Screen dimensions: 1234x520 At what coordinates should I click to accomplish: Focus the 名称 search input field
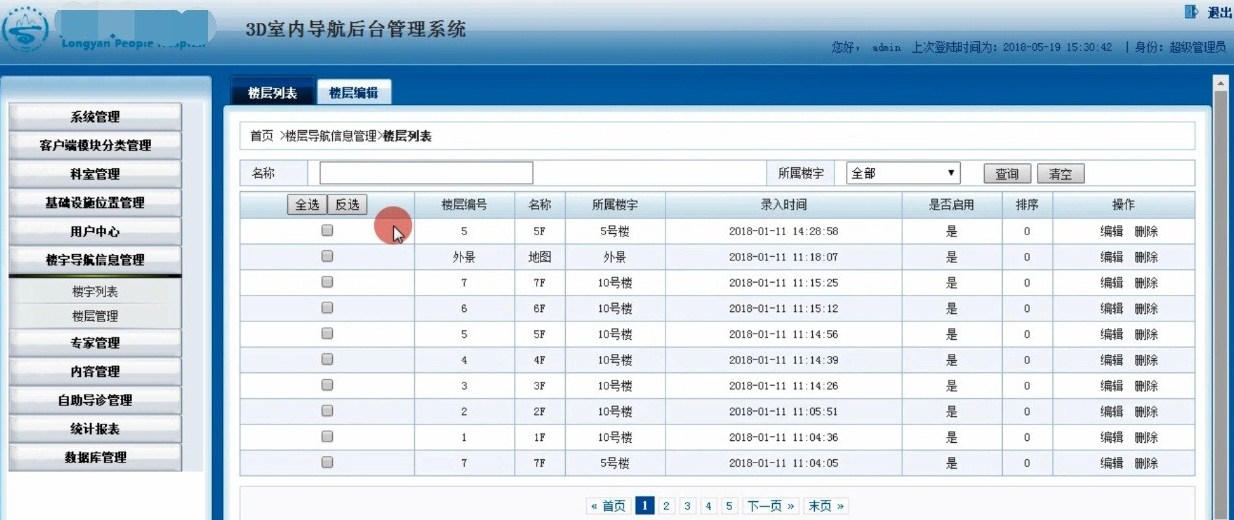point(426,173)
